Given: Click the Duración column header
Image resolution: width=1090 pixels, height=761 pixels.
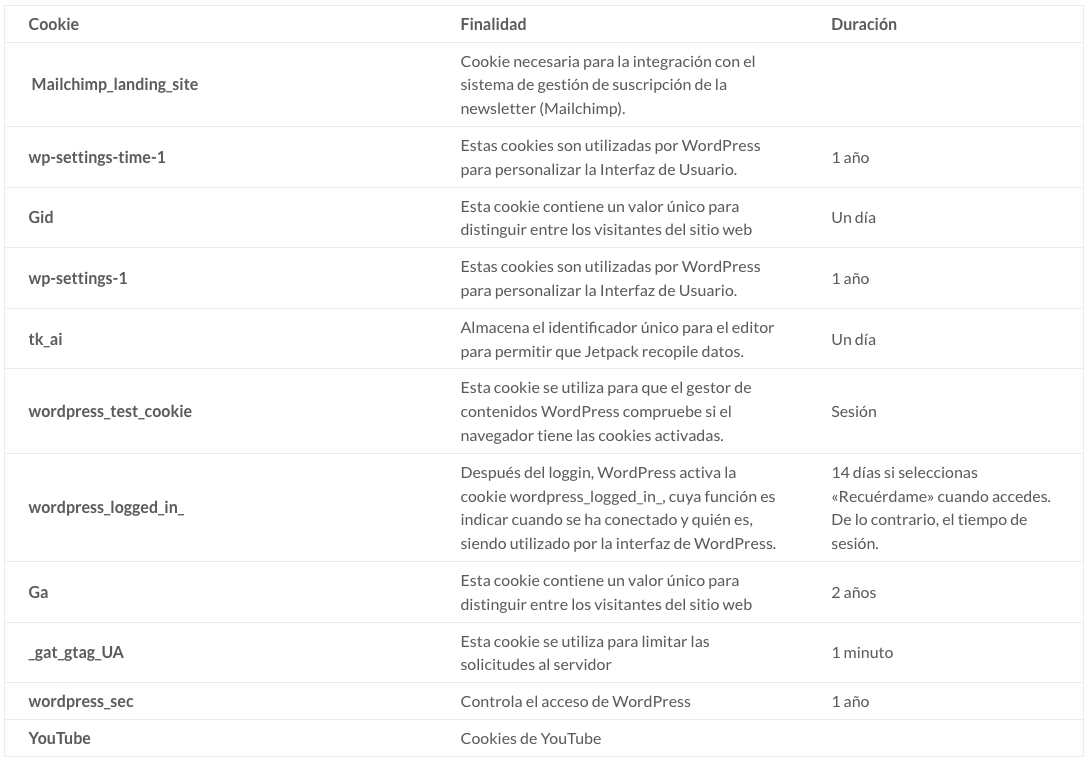Looking at the screenshot, I should pos(863,24).
